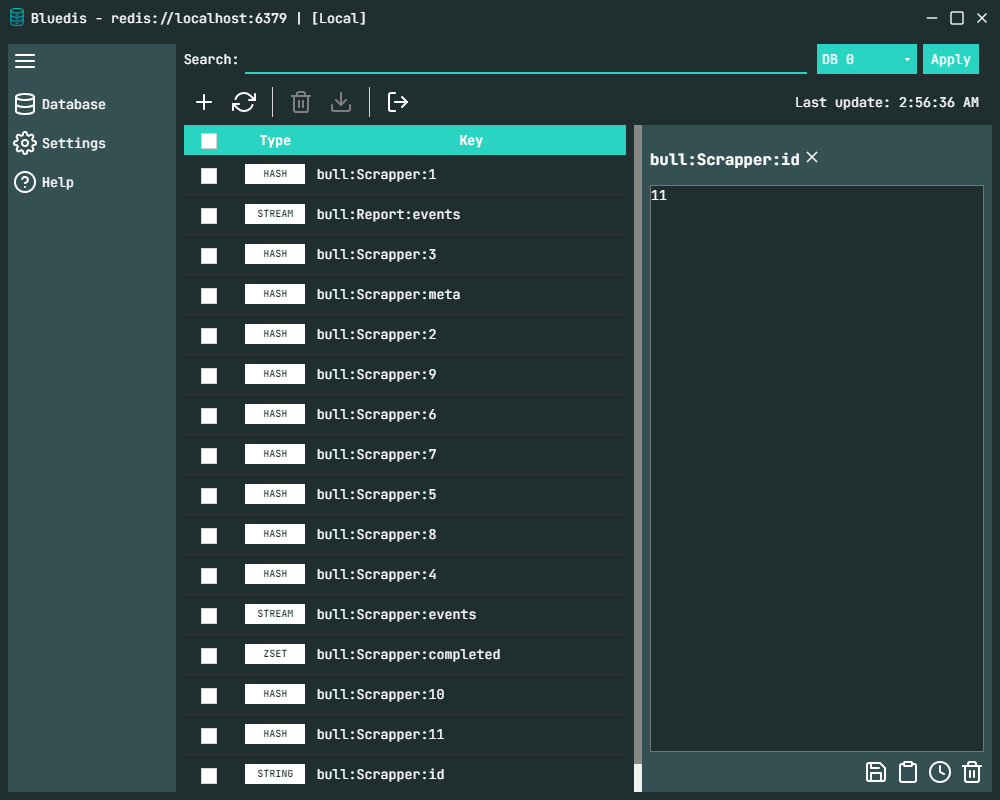The width and height of the screenshot is (1000, 800).
Task: Select checkbox for bull:Scrapper:completed
Action: coord(209,656)
